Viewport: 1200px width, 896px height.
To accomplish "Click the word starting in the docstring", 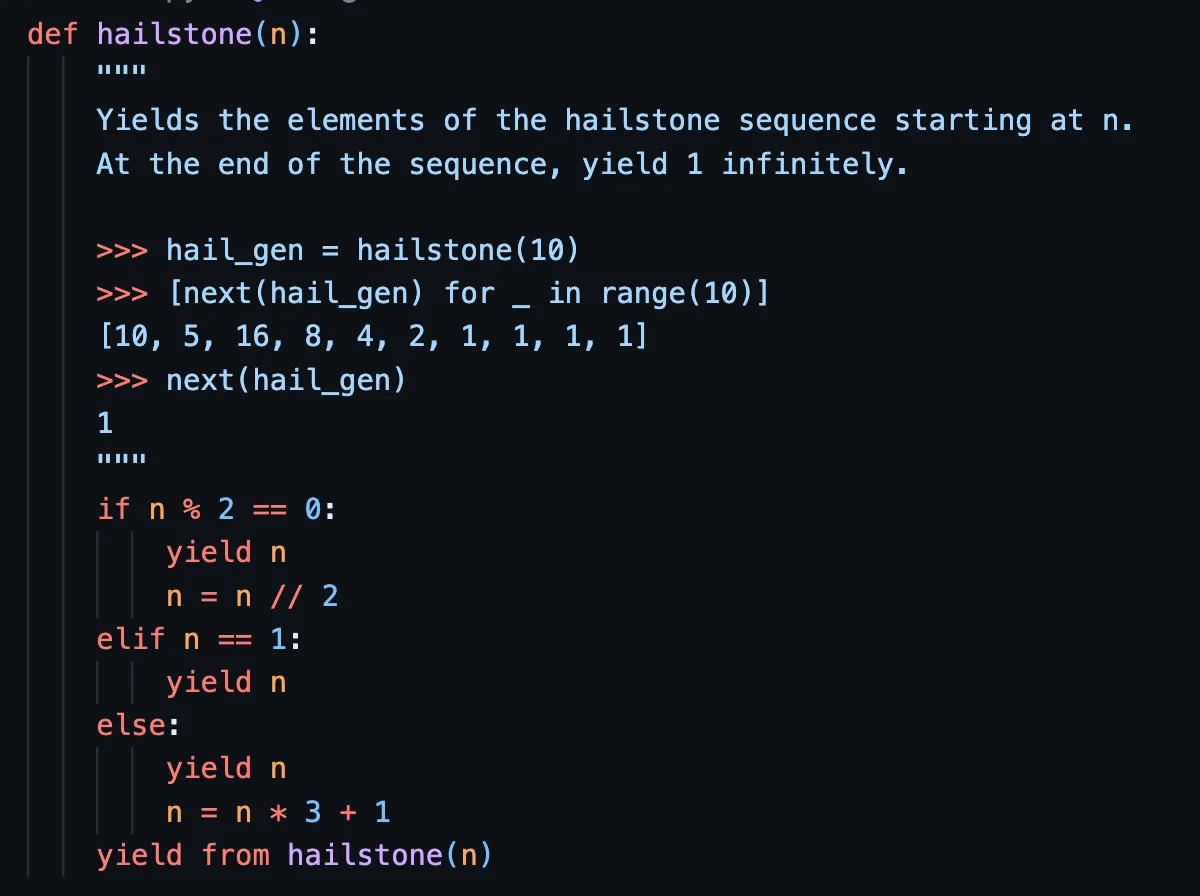I will pyautogui.click(x=962, y=121).
